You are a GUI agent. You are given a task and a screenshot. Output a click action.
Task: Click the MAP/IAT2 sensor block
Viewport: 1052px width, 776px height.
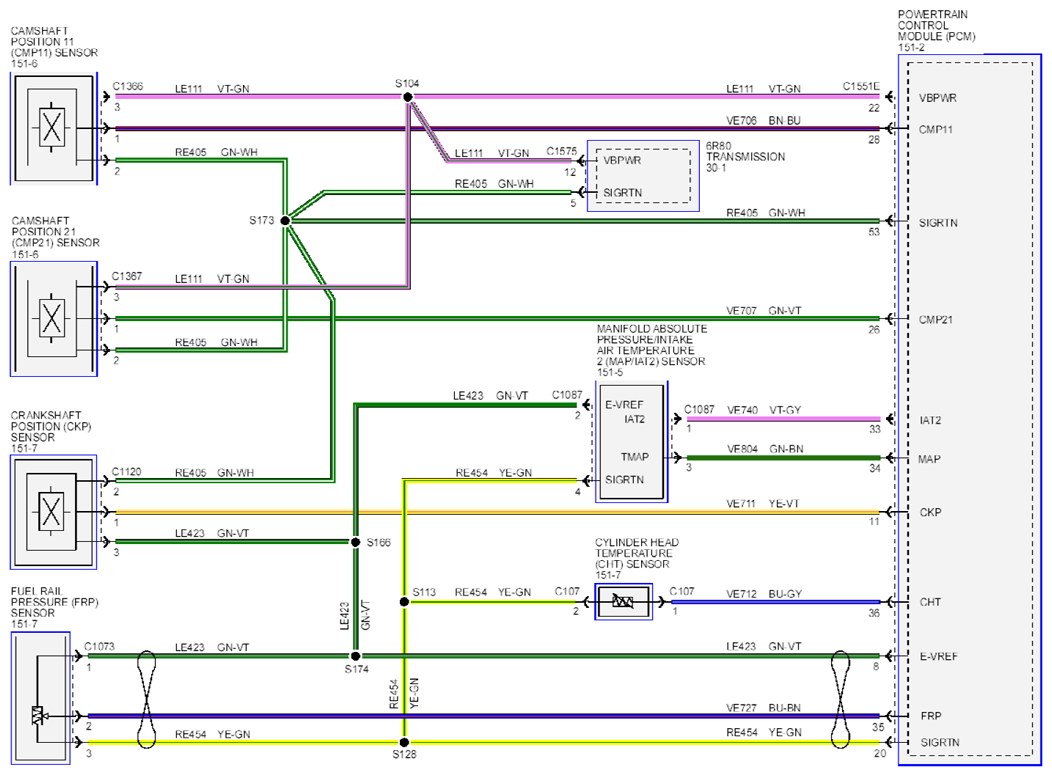click(x=631, y=442)
